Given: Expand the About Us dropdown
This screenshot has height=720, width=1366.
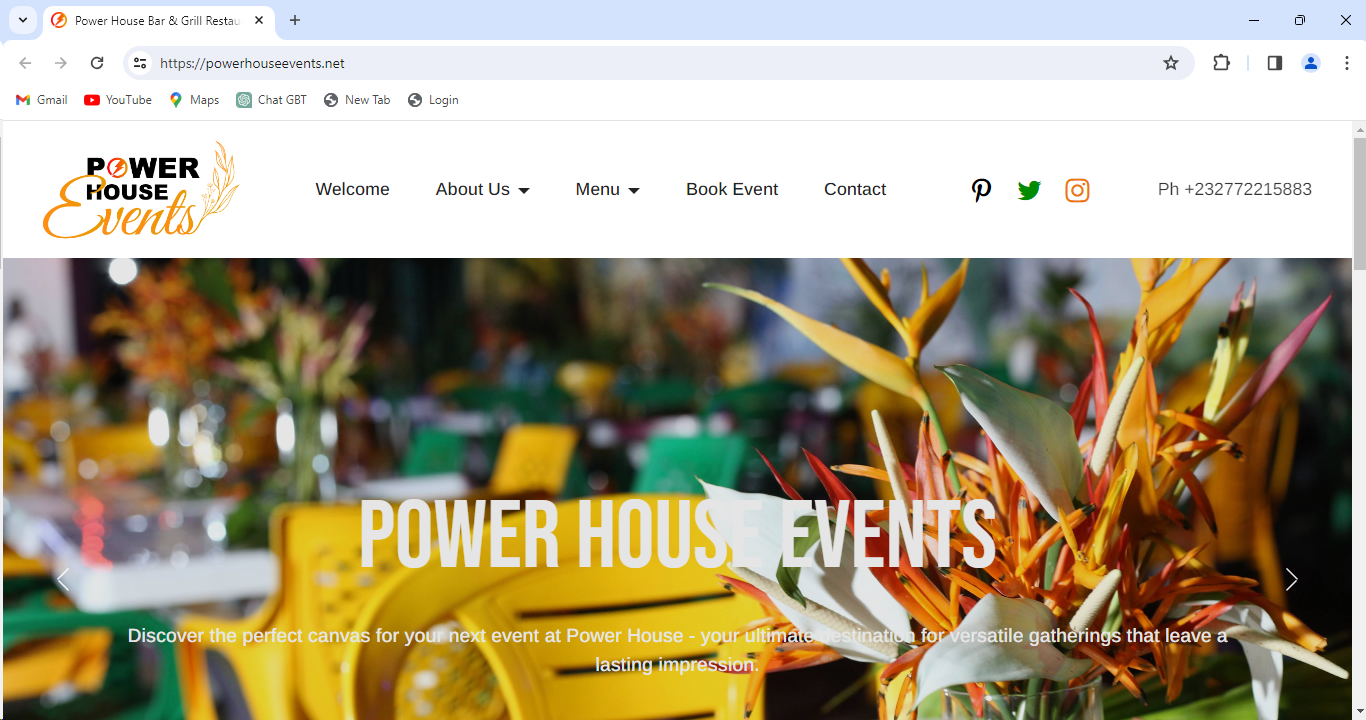Looking at the screenshot, I should click(482, 190).
